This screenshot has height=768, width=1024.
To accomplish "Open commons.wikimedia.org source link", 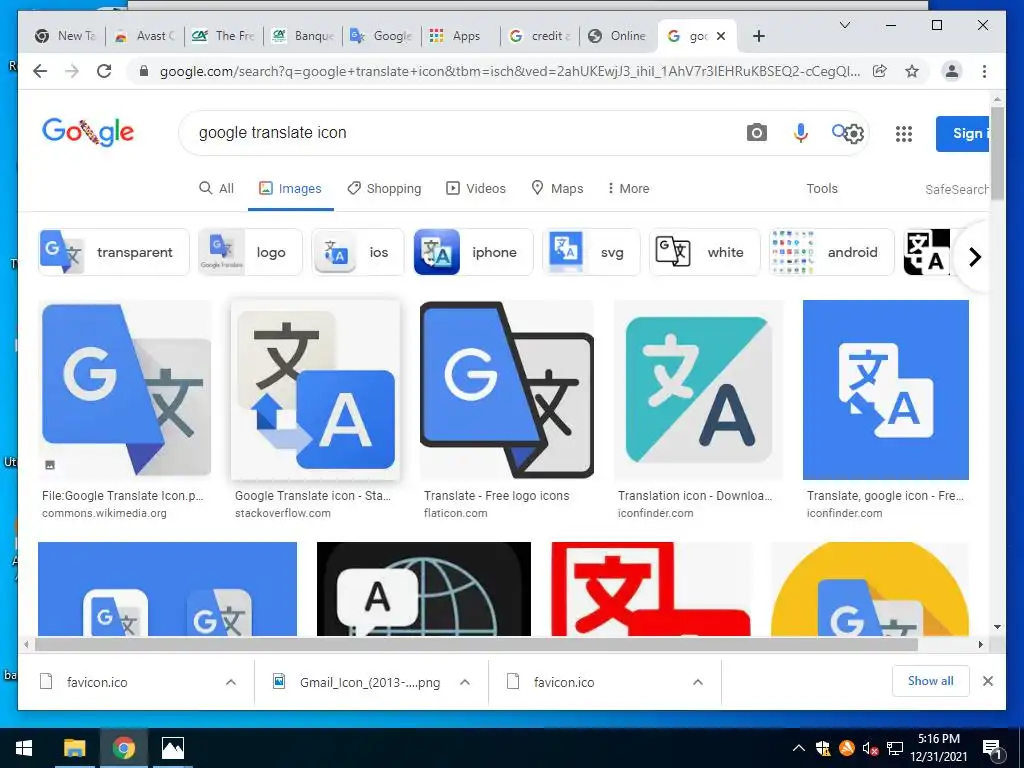I will coord(104,513).
